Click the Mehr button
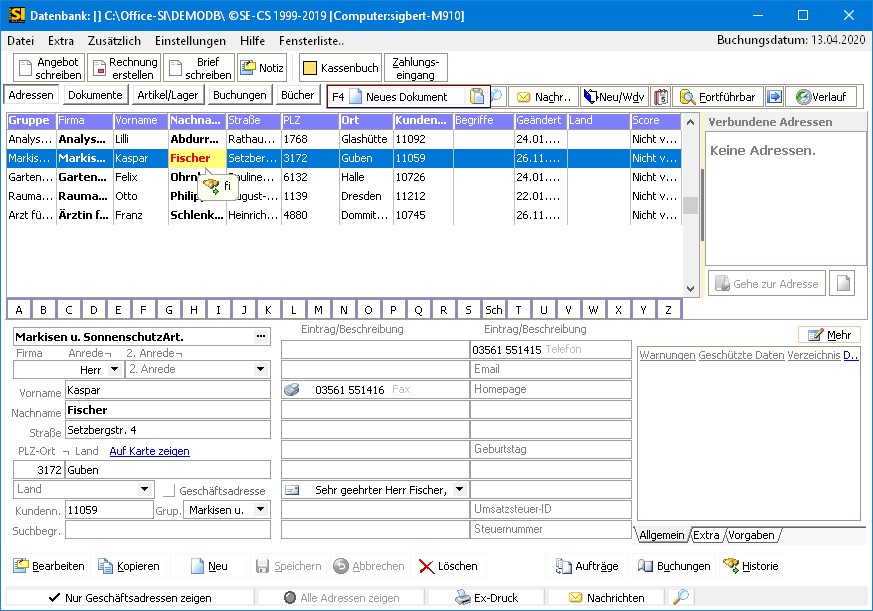The image size is (873, 611). 829,334
